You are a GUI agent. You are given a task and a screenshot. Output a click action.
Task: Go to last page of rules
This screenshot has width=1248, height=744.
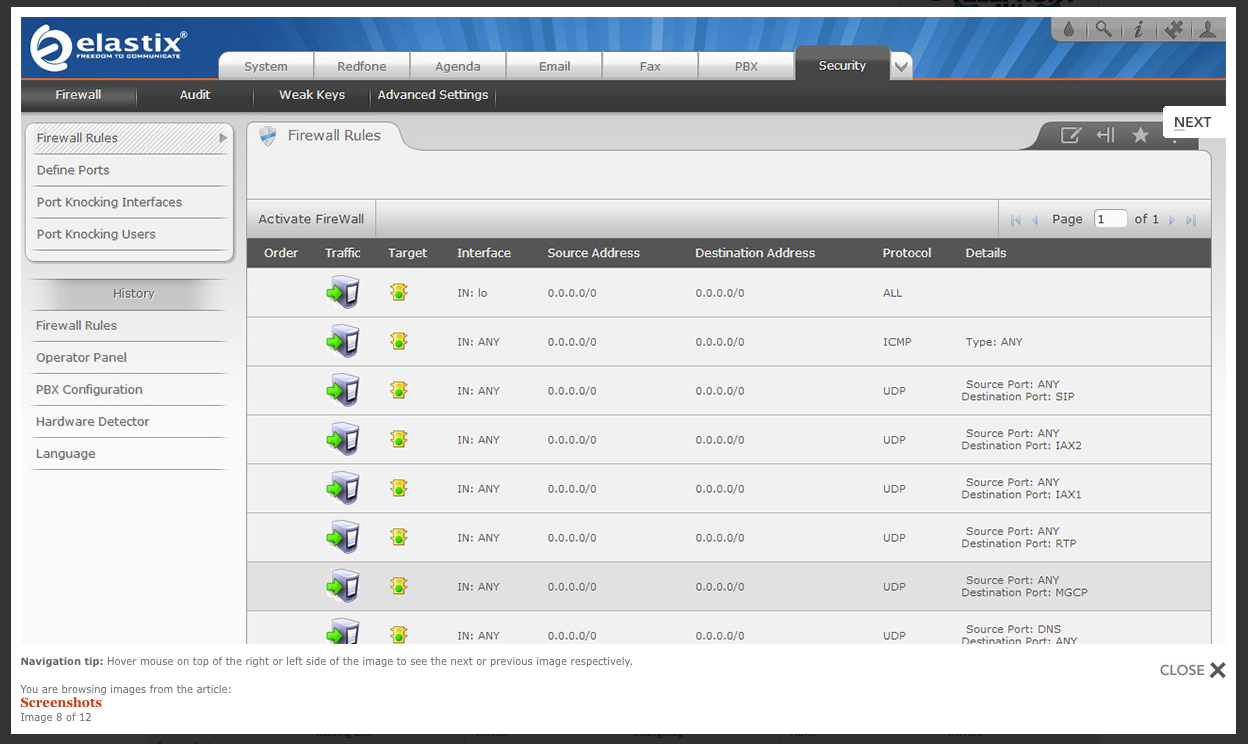[1191, 220]
